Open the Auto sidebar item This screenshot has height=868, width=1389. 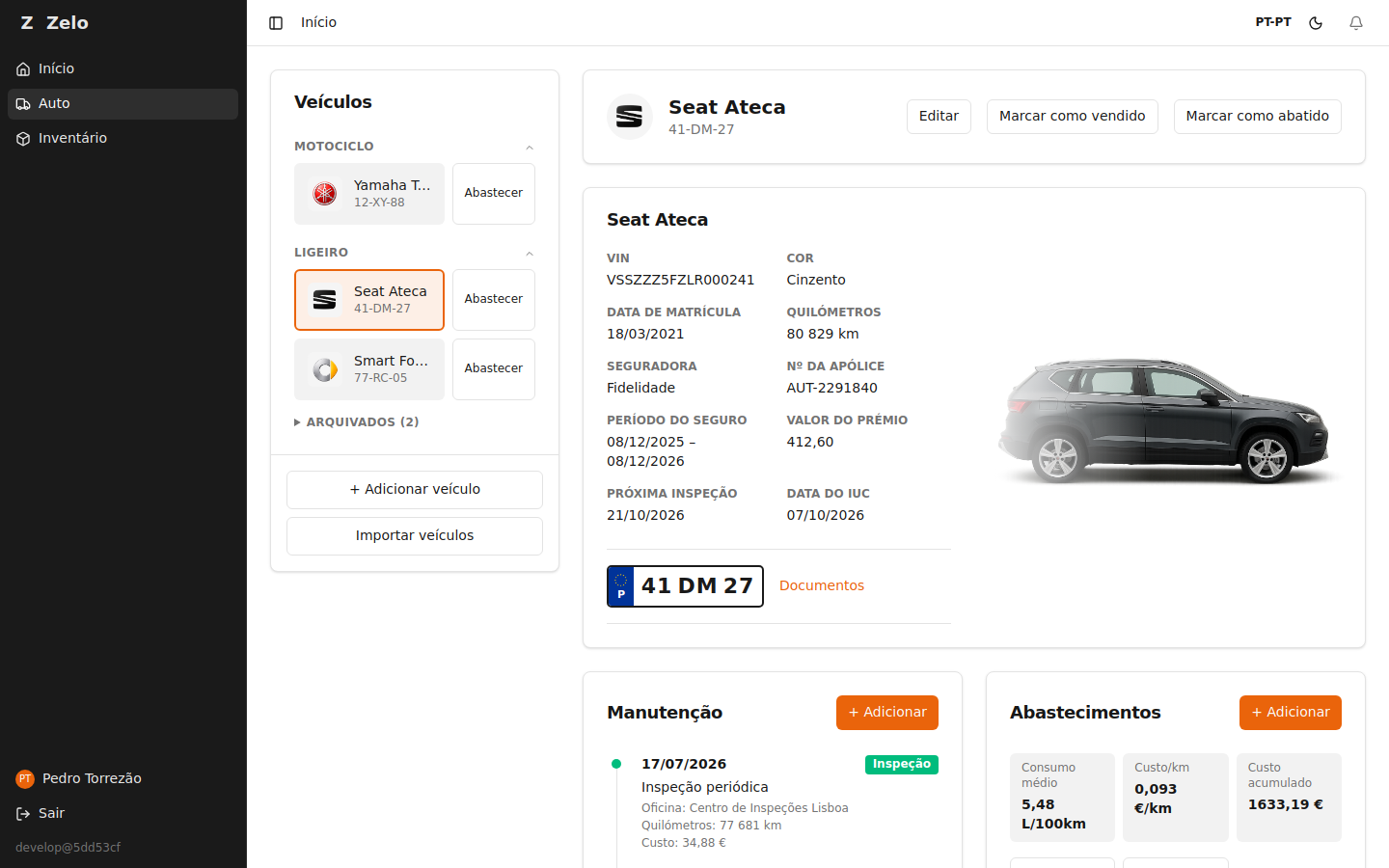tap(123, 104)
